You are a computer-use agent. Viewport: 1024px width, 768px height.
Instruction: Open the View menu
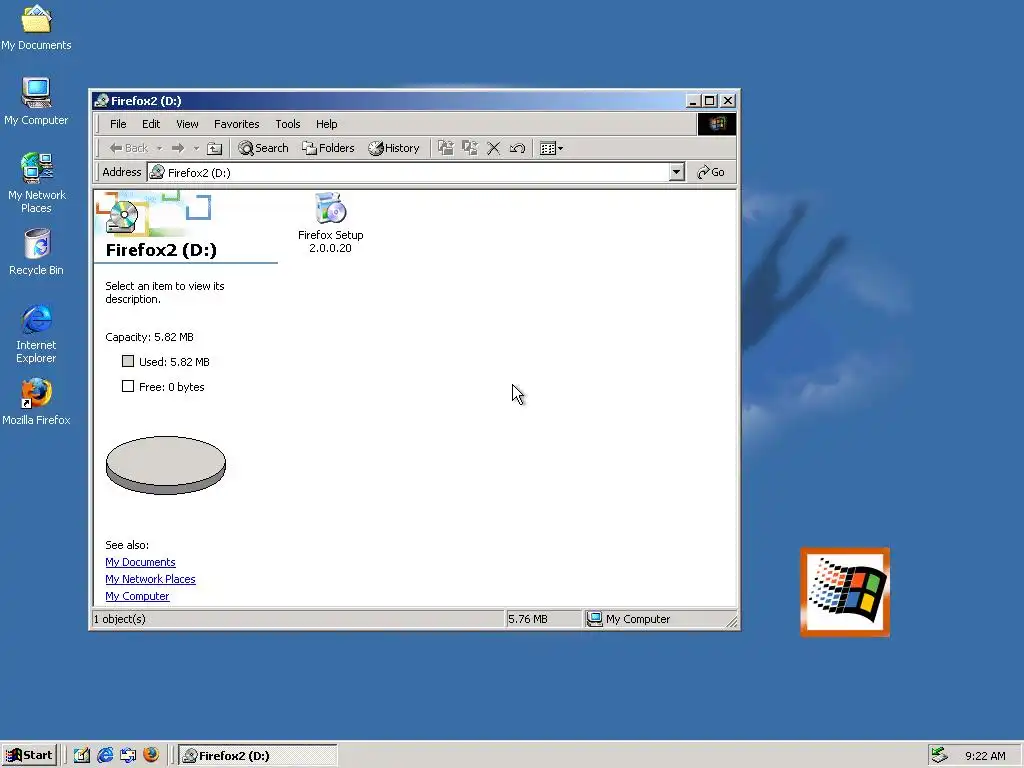pos(187,124)
